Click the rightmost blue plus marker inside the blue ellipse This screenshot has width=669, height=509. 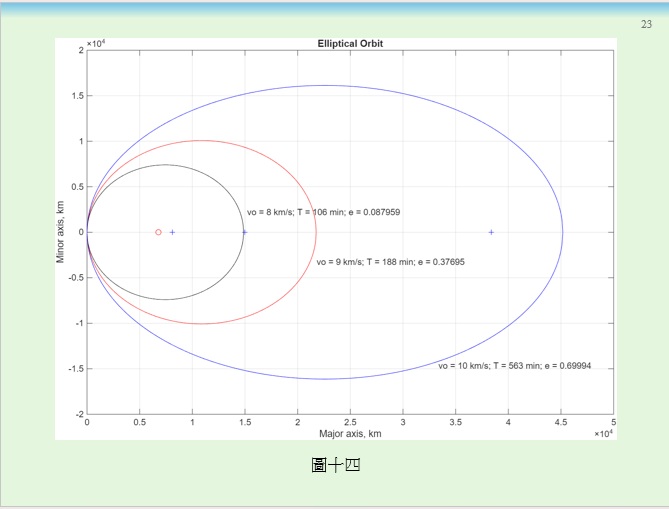click(491, 232)
